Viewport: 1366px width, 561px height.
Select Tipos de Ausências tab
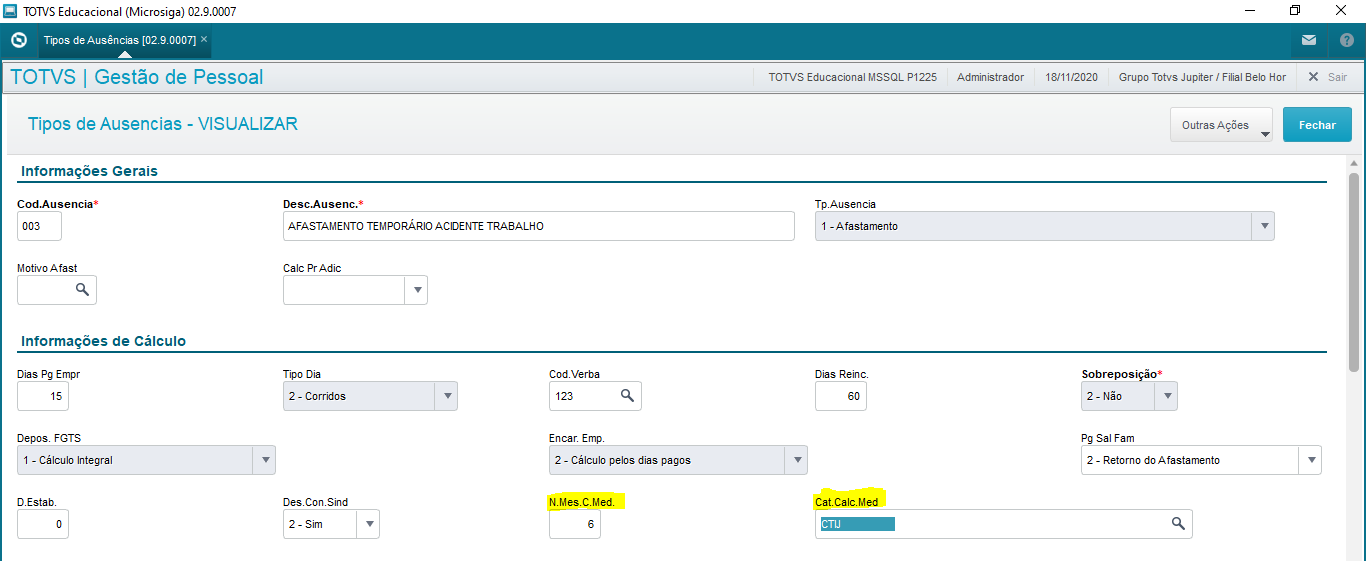[120, 40]
